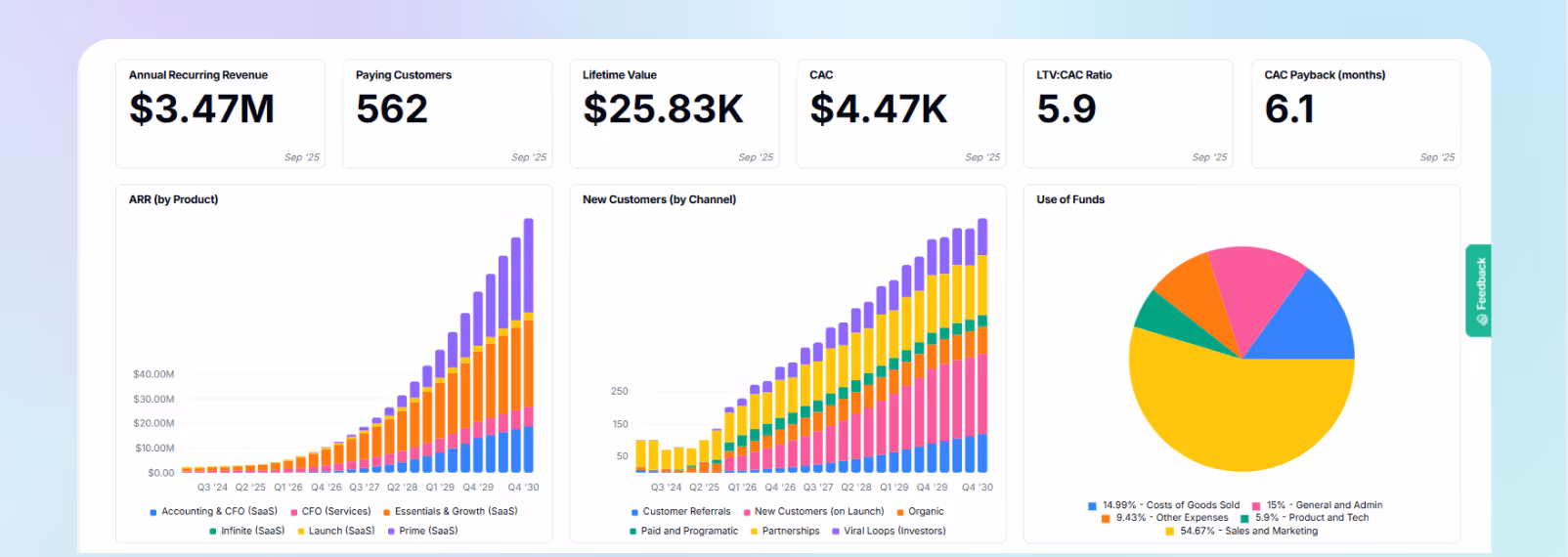Click the $10.00M axis label

click(154, 448)
